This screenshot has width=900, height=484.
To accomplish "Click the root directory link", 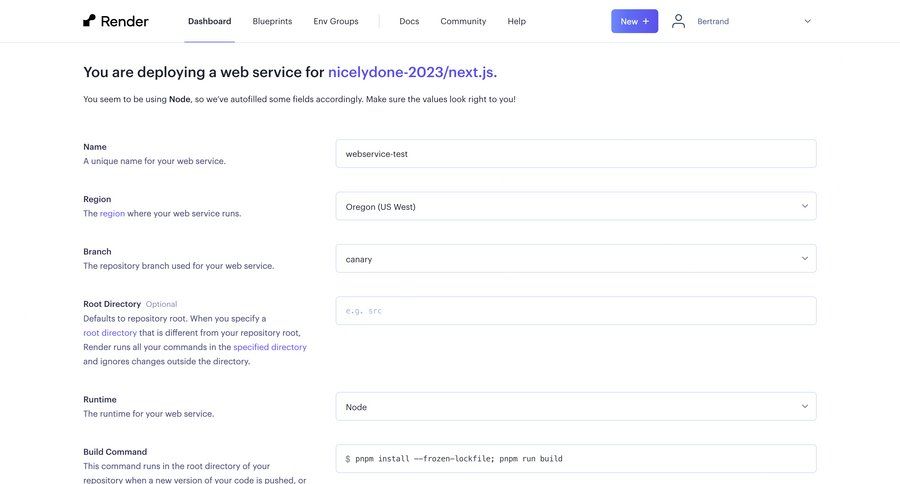I will (110, 333).
